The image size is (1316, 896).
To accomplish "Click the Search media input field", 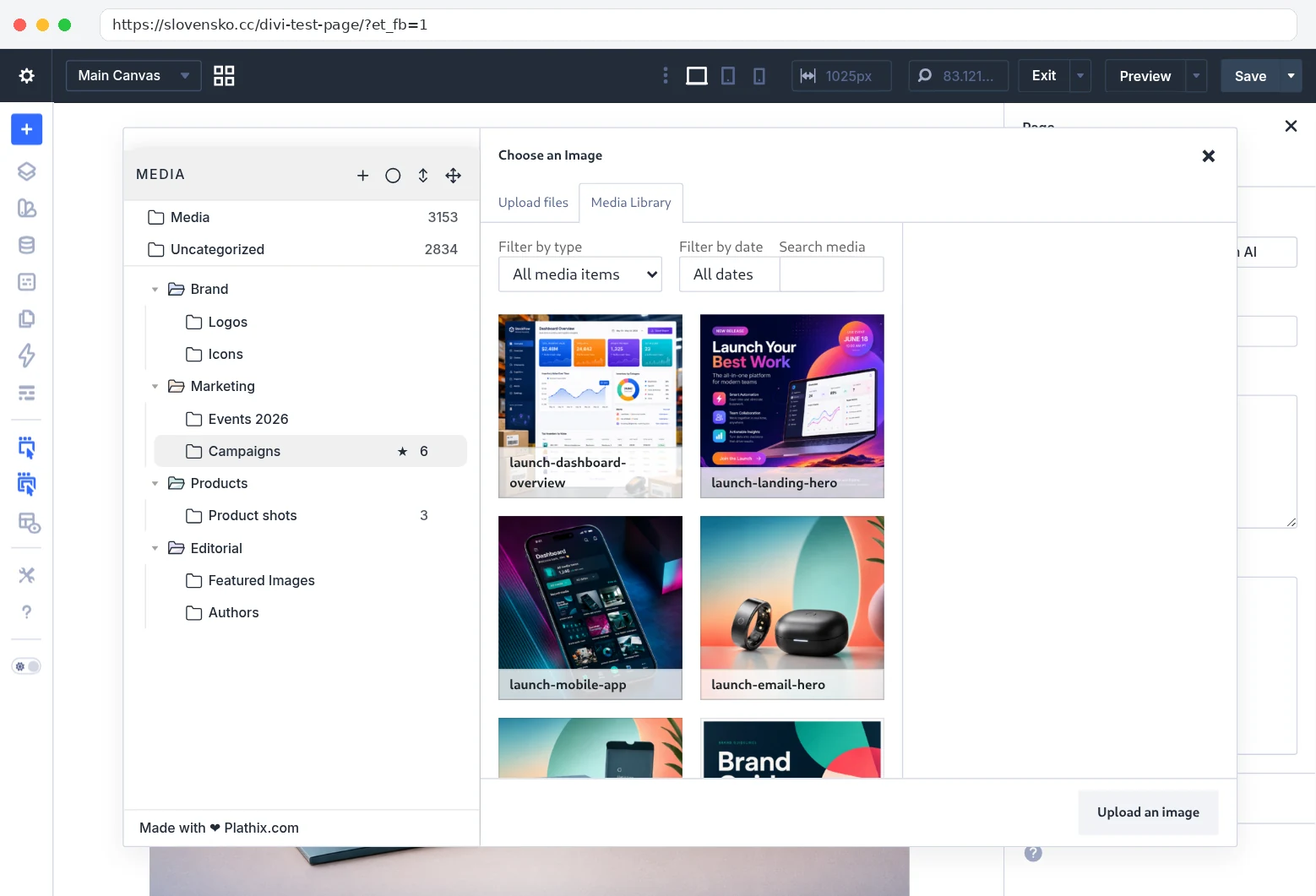I will [x=831, y=274].
